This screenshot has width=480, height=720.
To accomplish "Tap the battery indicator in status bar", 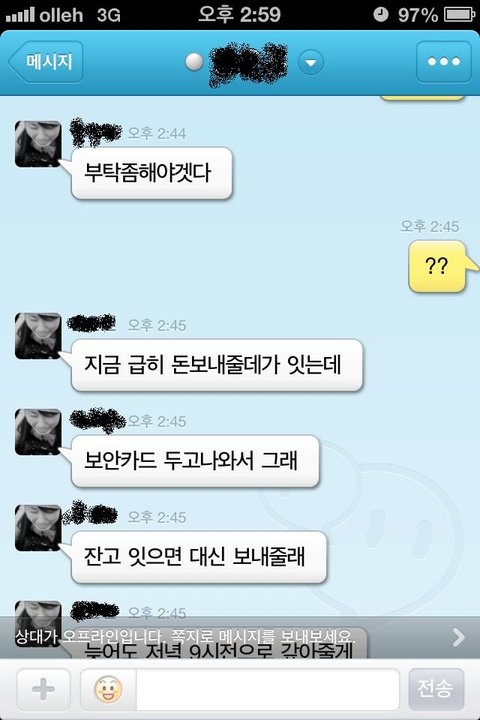I will point(459,15).
